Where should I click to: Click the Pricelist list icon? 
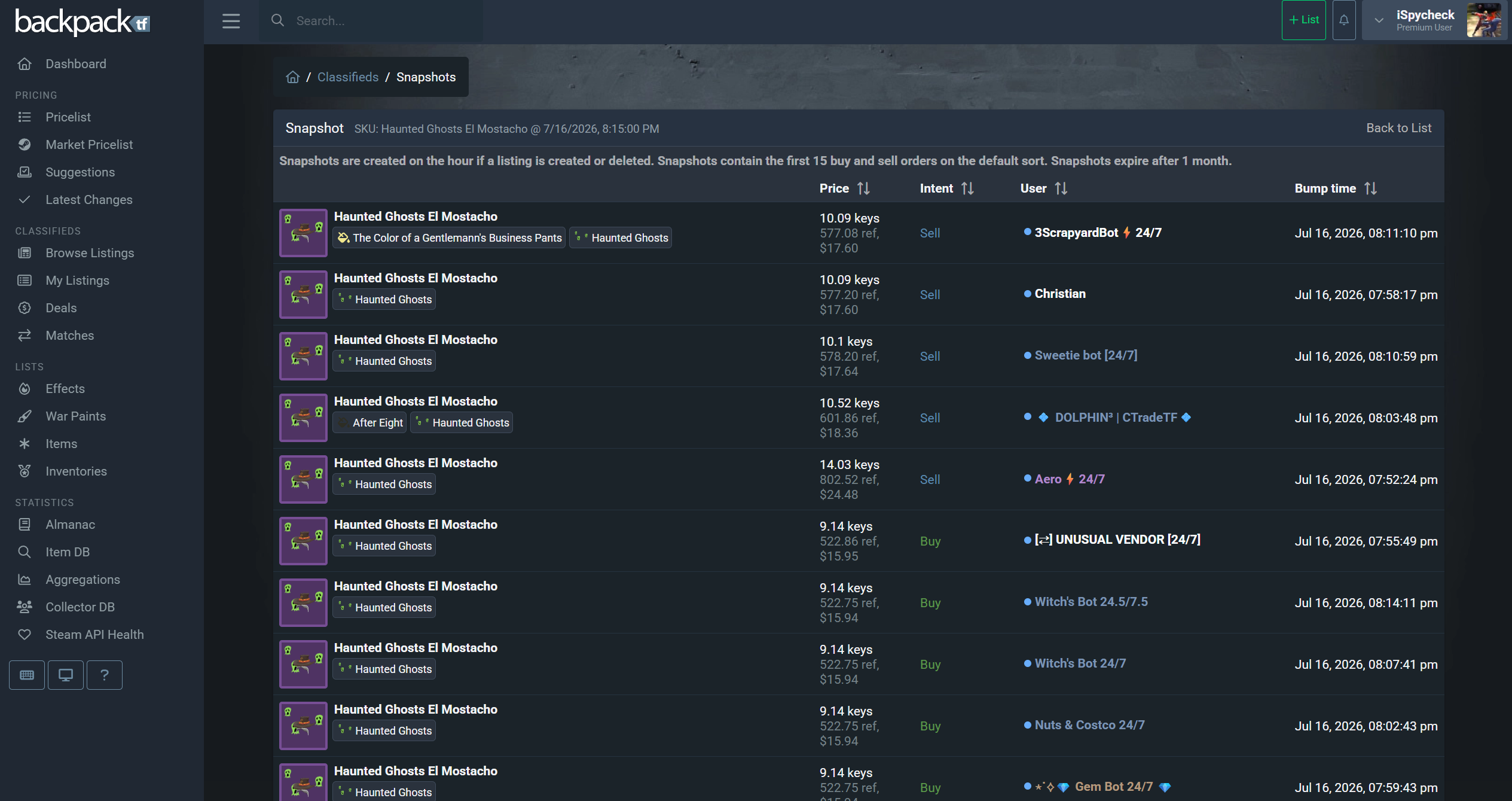click(25, 117)
